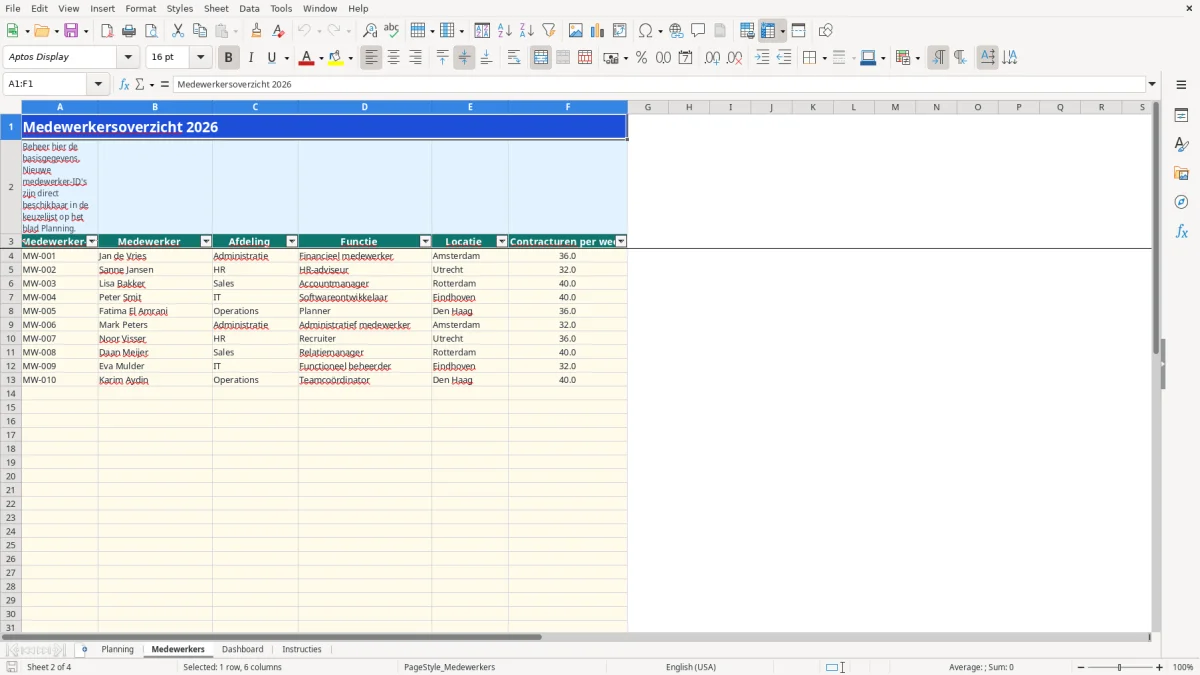Image resolution: width=1200 pixels, height=675 pixels.
Task: Toggle Underline formatting
Action: pyautogui.click(x=271, y=58)
